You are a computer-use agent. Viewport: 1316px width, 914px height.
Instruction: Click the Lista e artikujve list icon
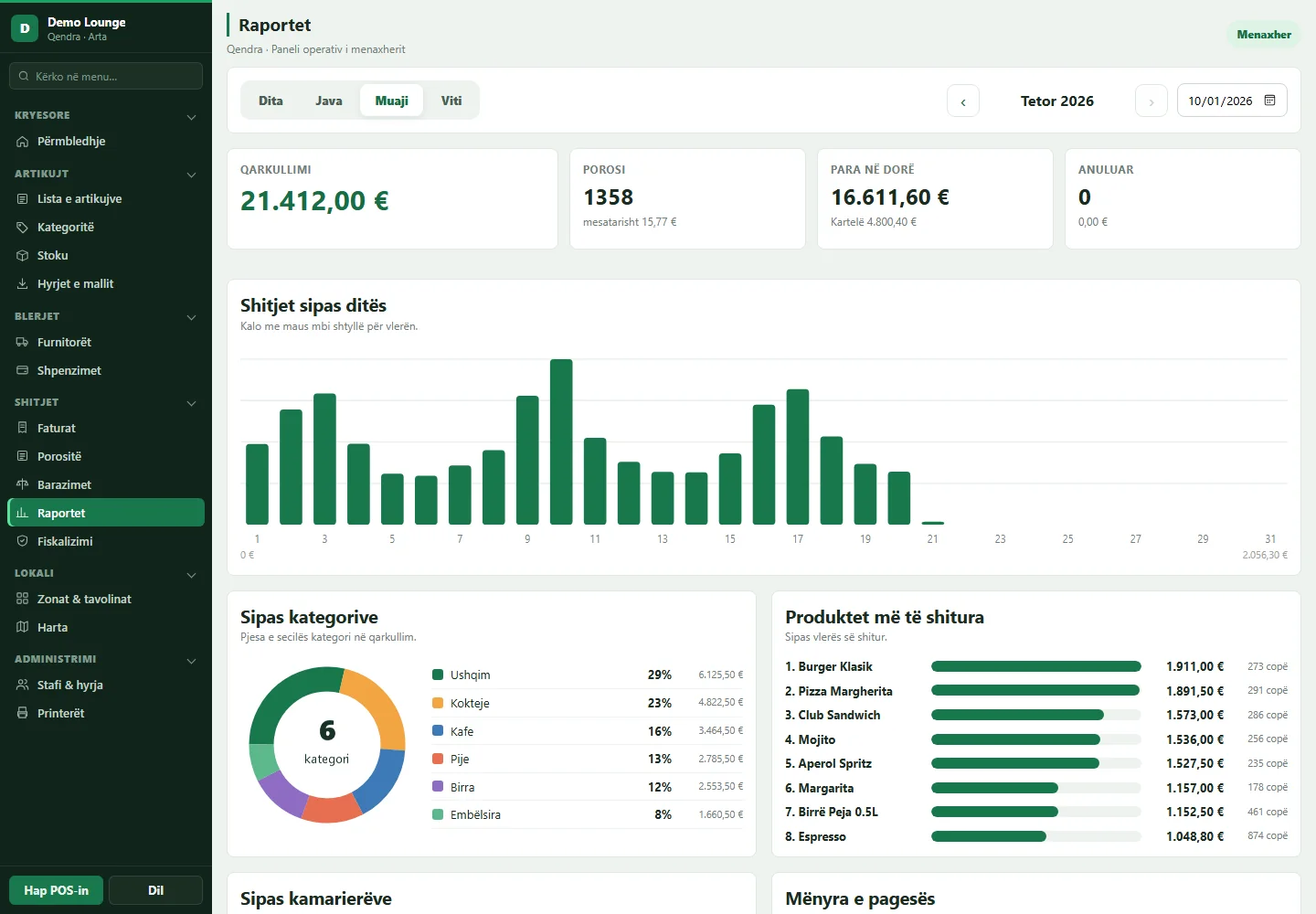point(23,199)
